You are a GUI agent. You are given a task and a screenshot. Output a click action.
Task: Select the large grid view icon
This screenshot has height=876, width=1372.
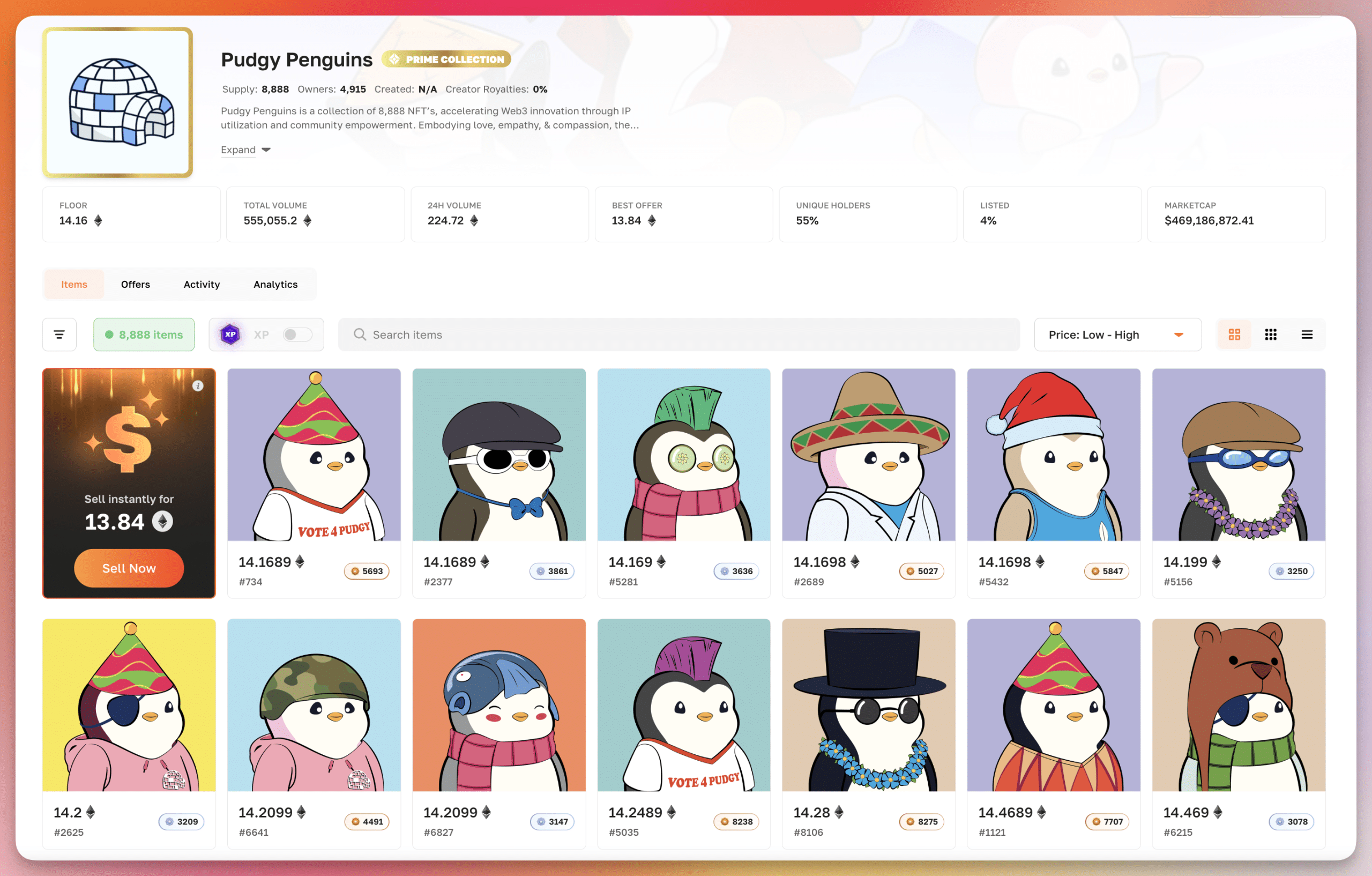pos(1234,335)
